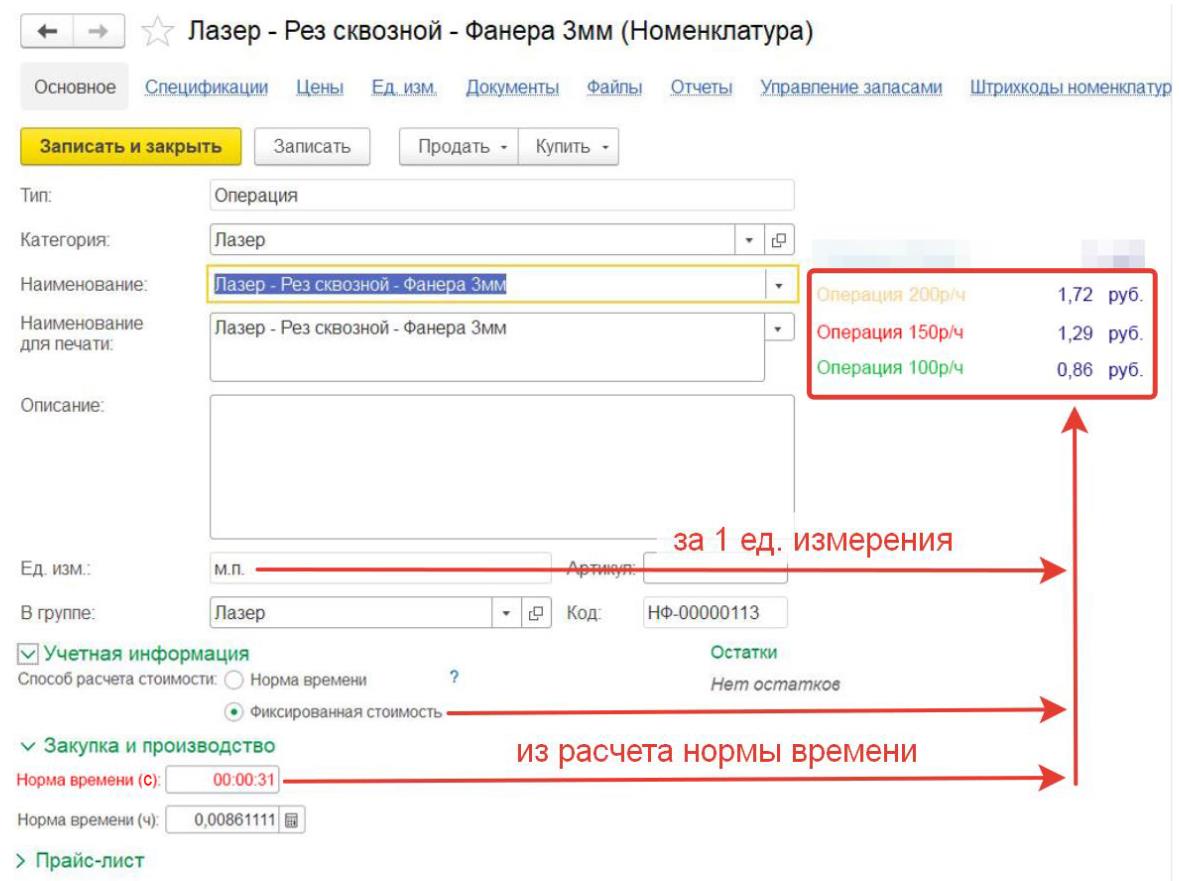Click the Норма времени (с) time field
This screenshot has height=881, width=1179.
click(x=224, y=780)
